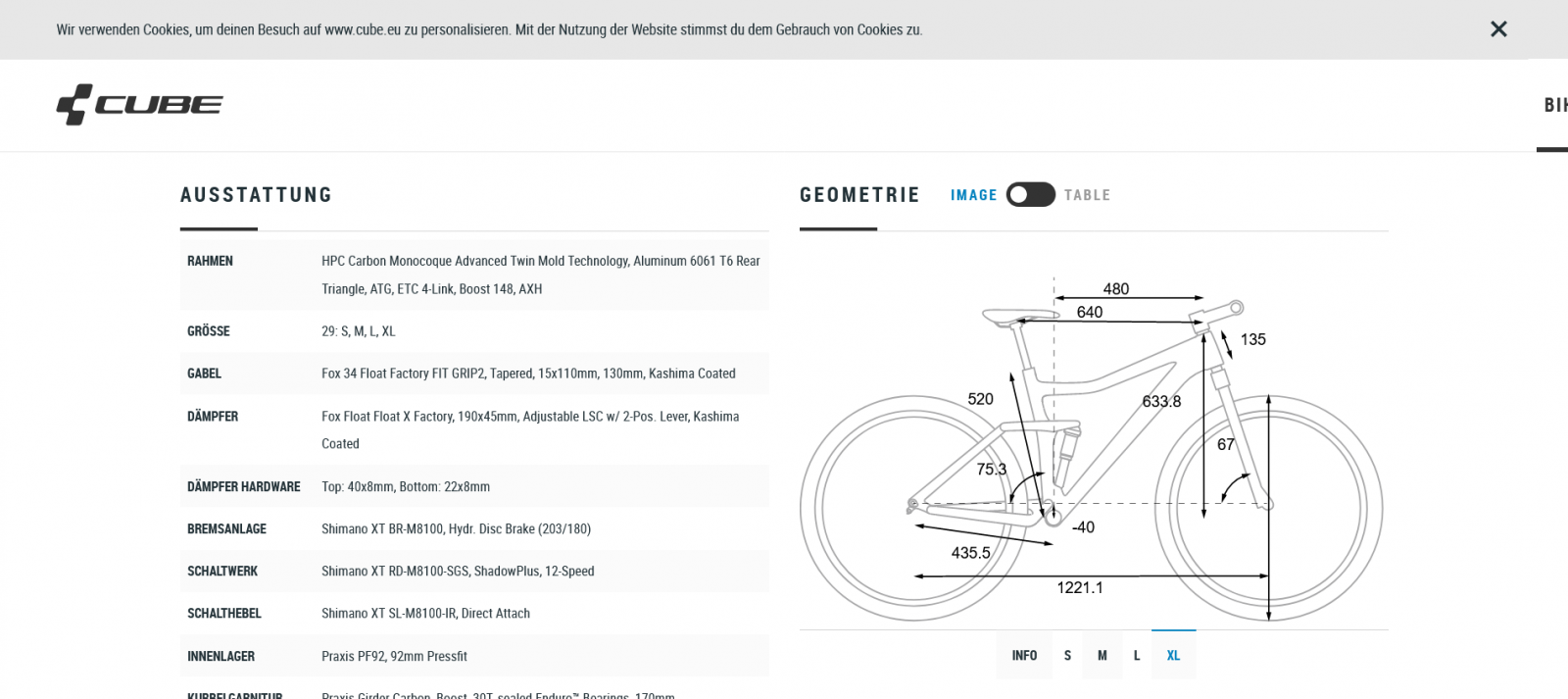Switch to frame size M
This screenshot has width=1568, height=699.
(x=1102, y=656)
